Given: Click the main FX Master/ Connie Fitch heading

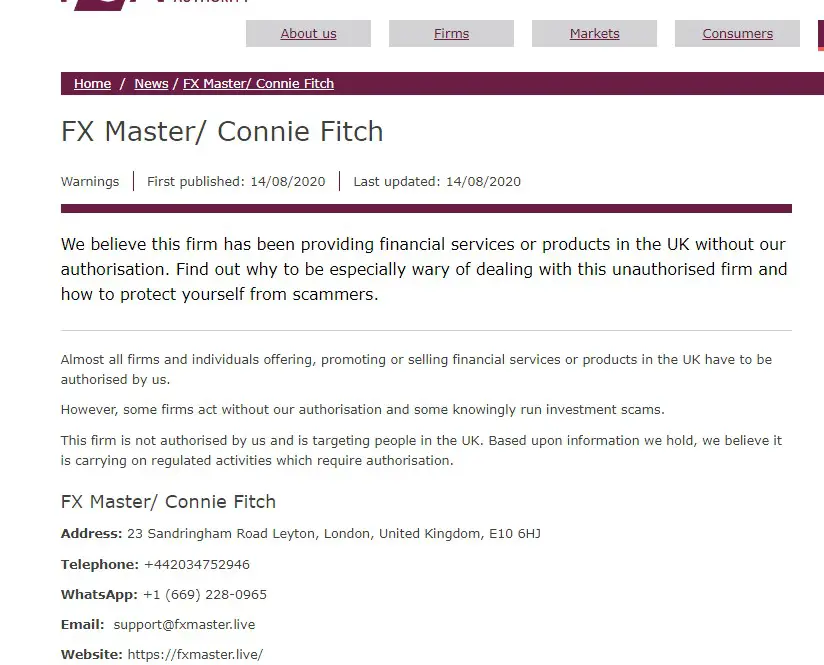Looking at the screenshot, I should (x=222, y=131).
